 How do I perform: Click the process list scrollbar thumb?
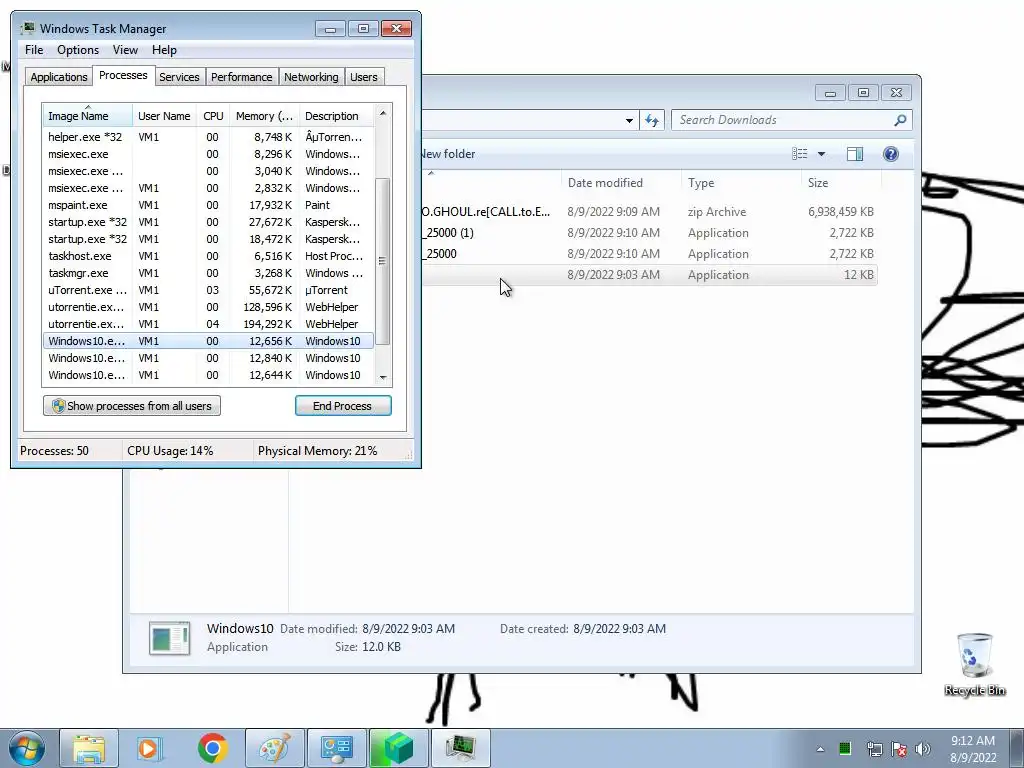(383, 261)
